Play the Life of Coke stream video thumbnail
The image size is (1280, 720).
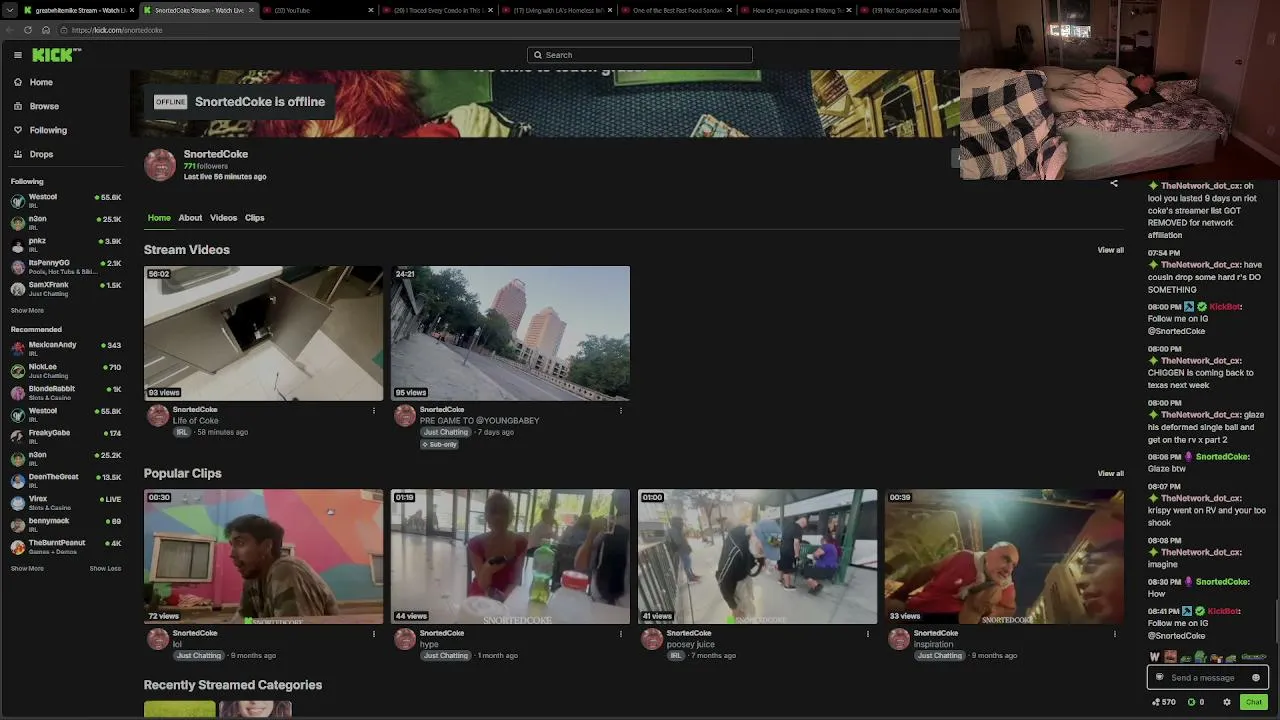(263, 333)
